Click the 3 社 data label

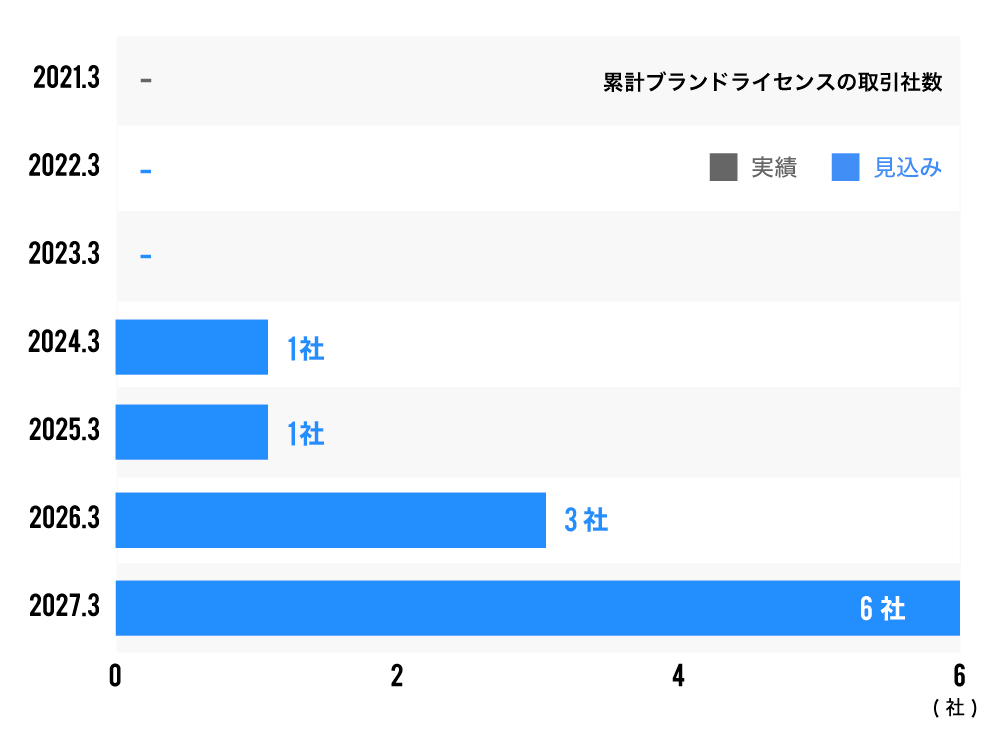click(586, 521)
